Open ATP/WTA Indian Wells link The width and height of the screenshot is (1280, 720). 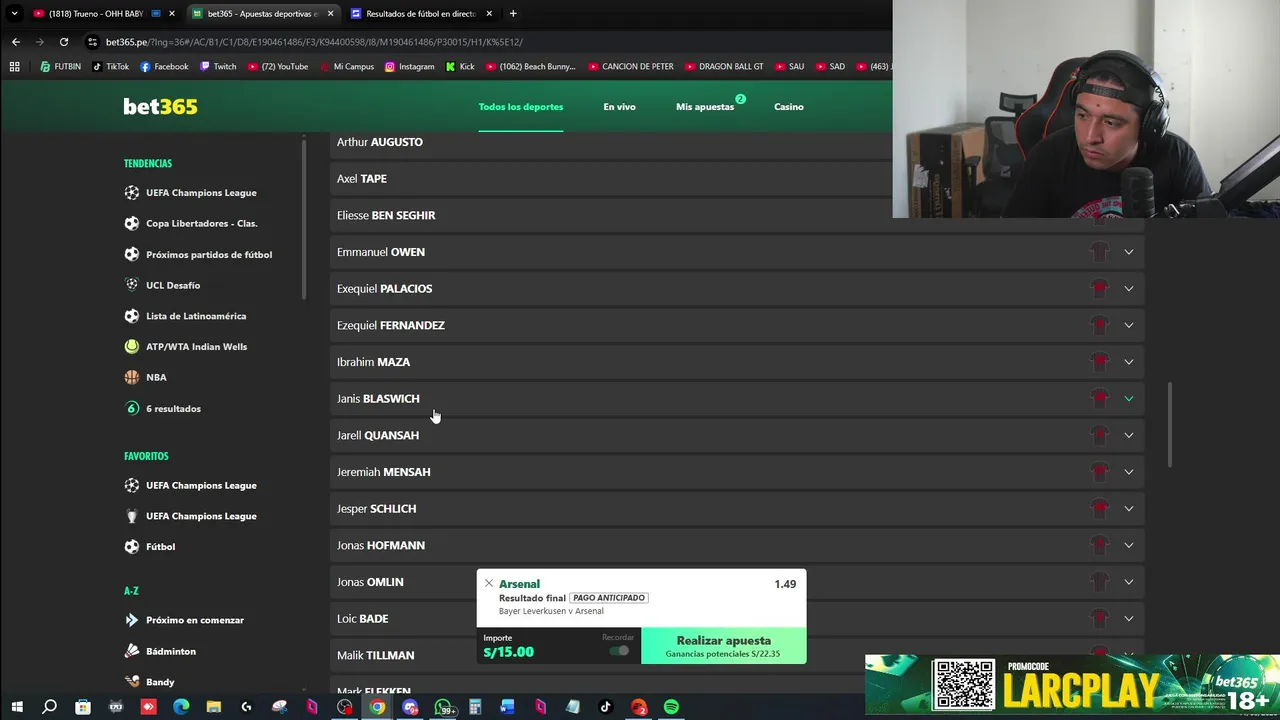tap(196, 347)
